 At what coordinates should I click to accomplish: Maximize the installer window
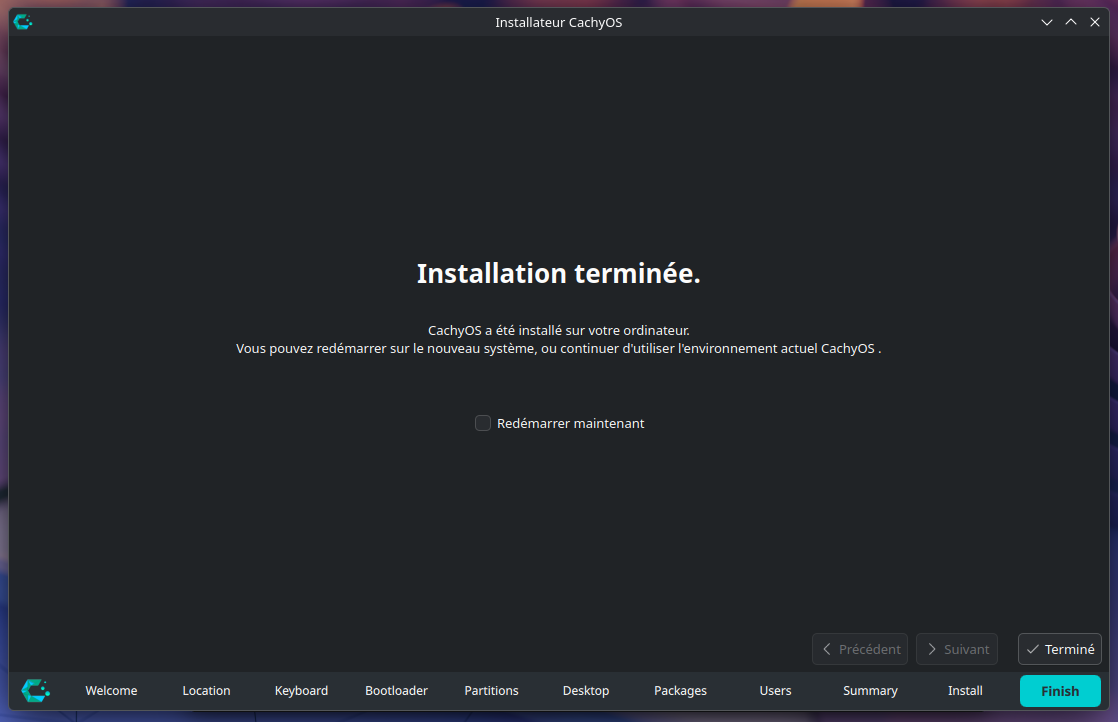tap(1071, 22)
